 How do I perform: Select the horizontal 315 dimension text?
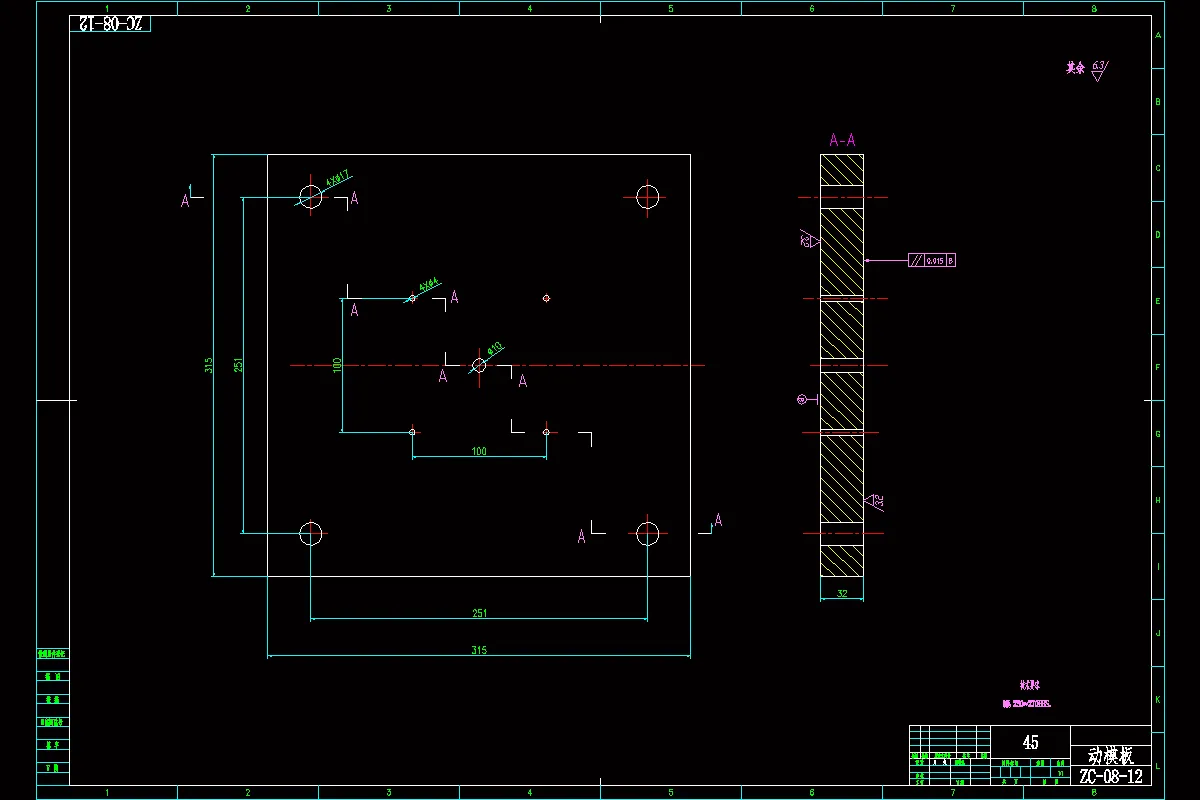click(x=479, y=650)
